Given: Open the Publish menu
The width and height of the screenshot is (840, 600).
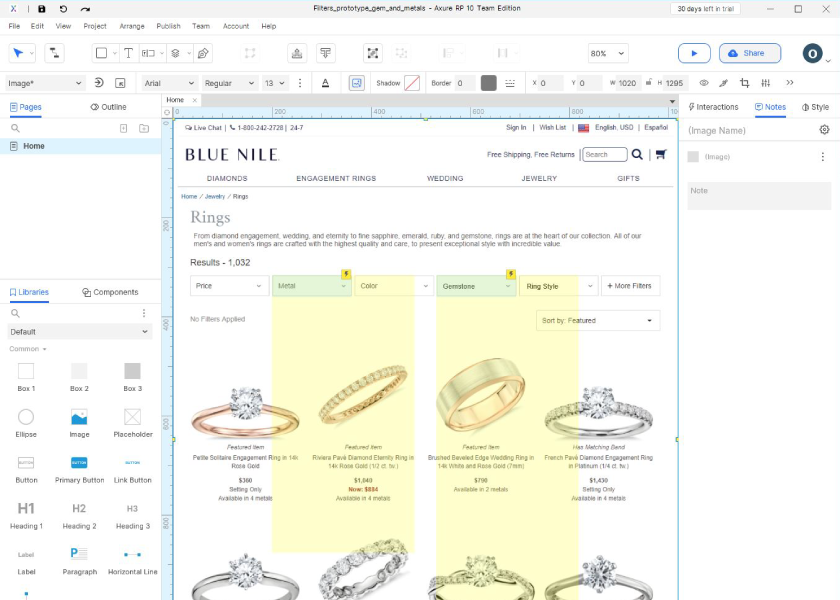Looking at the screenshot, I should (x=168, y=26).
